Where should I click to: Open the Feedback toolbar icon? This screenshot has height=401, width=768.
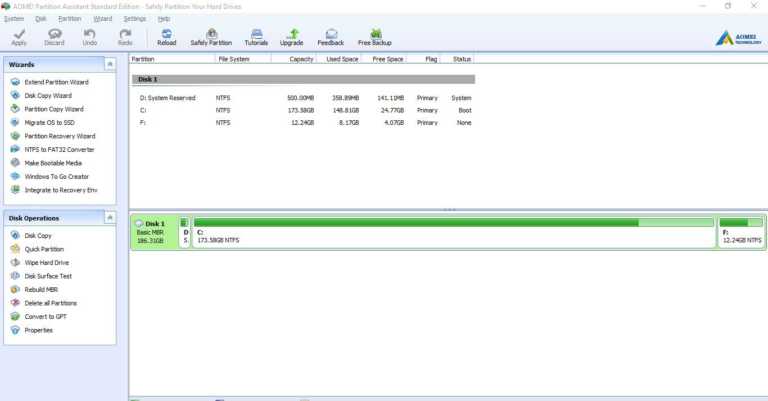click(331, 34)
